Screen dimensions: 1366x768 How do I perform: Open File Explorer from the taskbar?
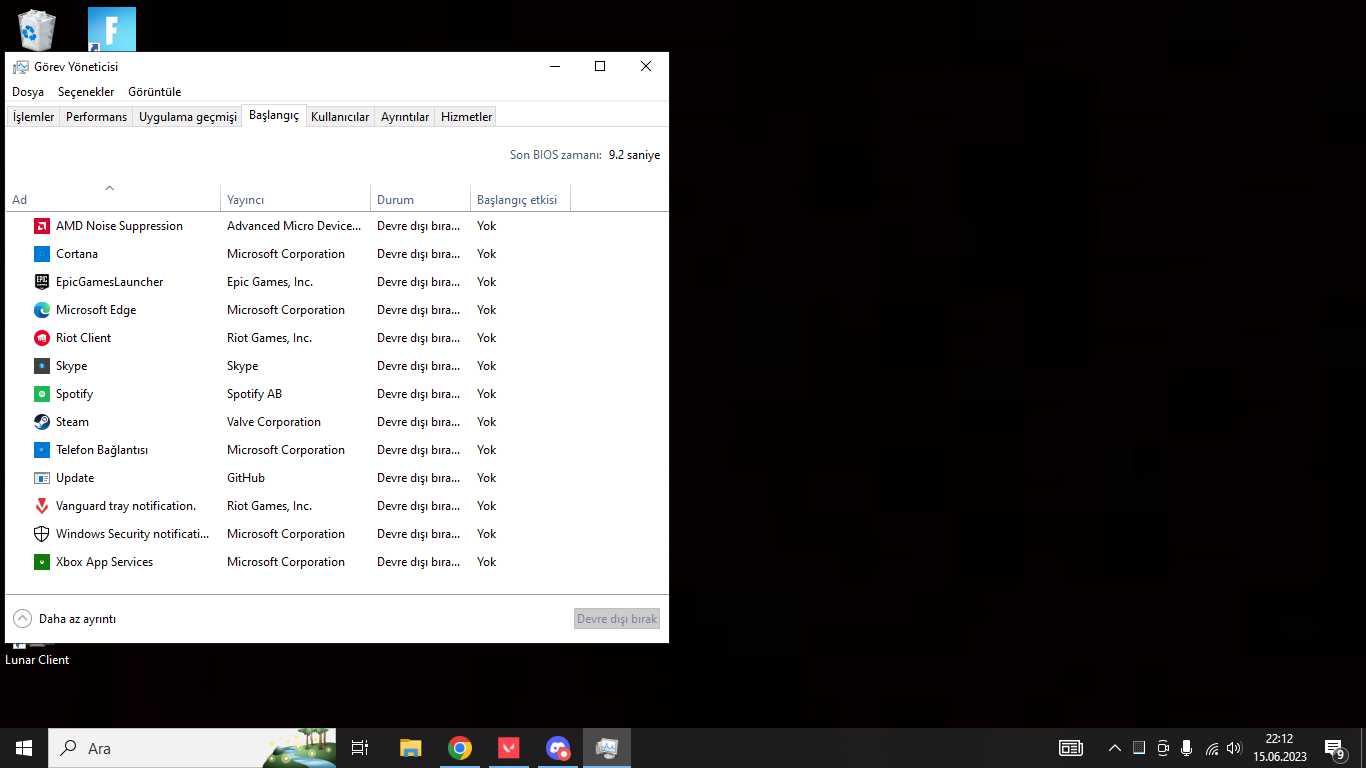click(x=411, y=748)
